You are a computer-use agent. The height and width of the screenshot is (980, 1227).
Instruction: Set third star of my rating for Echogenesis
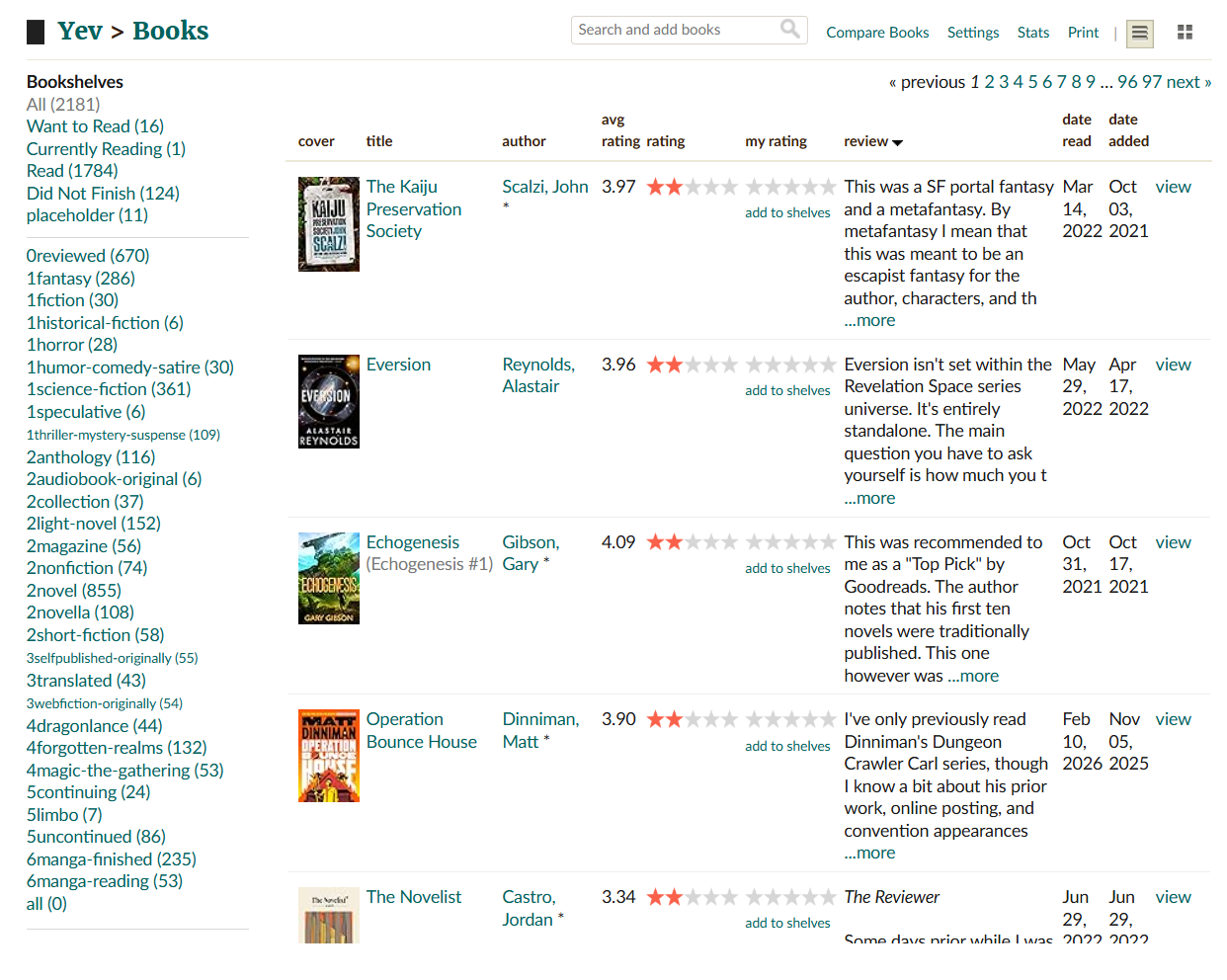[x=790, y=542]
